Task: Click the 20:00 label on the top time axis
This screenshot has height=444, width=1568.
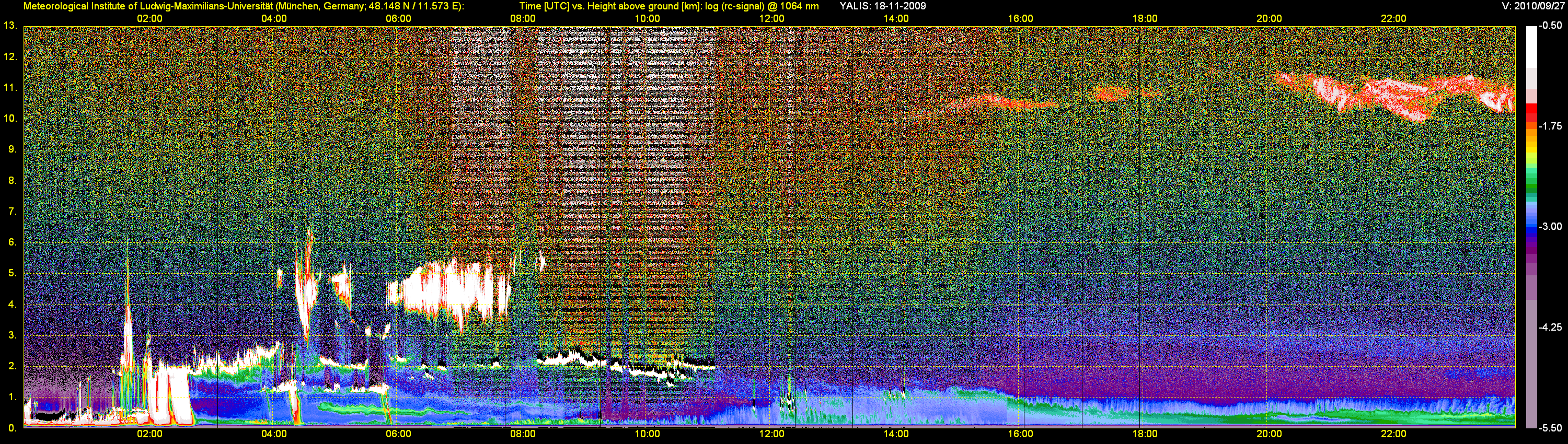Action: (1269, 18)
